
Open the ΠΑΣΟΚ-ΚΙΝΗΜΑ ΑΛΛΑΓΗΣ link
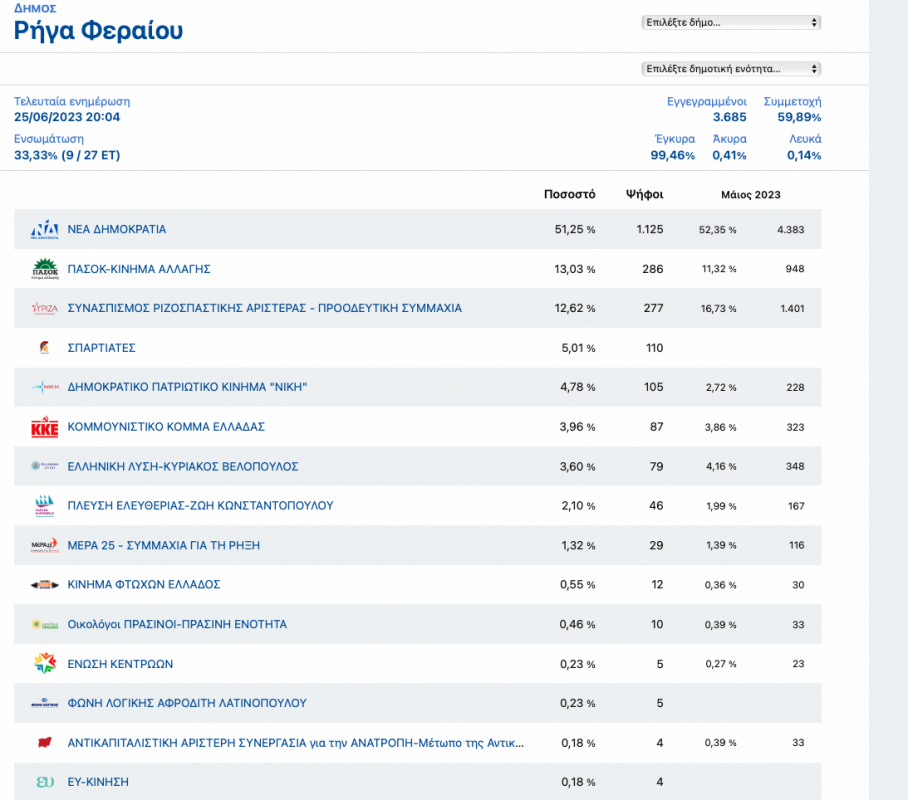tap(139, 269)
